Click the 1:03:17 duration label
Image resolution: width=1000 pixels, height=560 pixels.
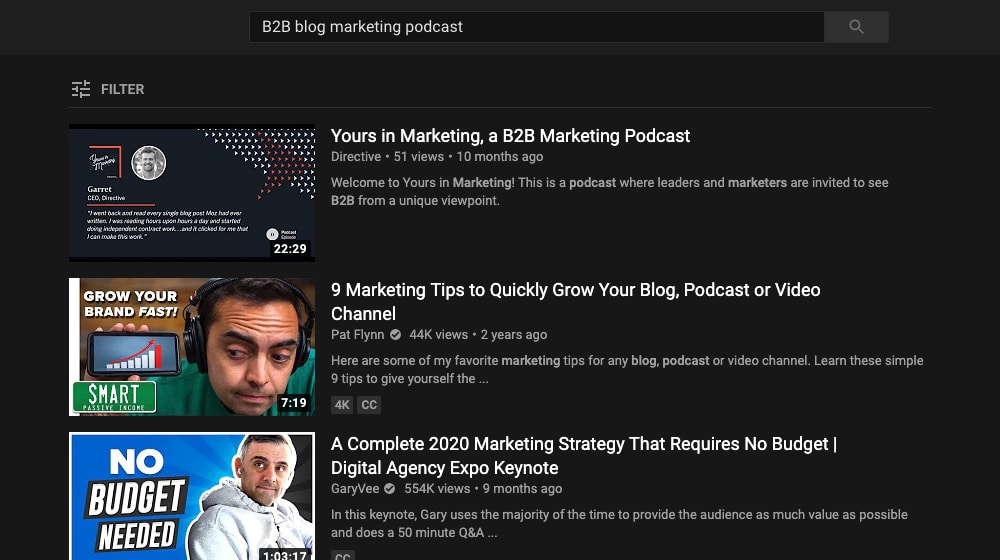[284, 554]
